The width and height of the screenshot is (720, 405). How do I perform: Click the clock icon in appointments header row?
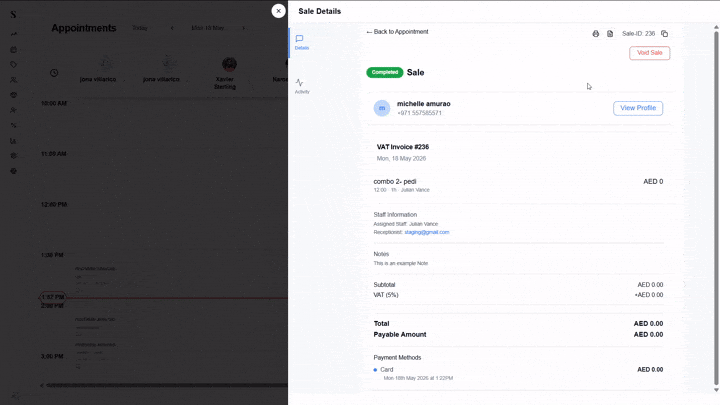click(54, 73)
